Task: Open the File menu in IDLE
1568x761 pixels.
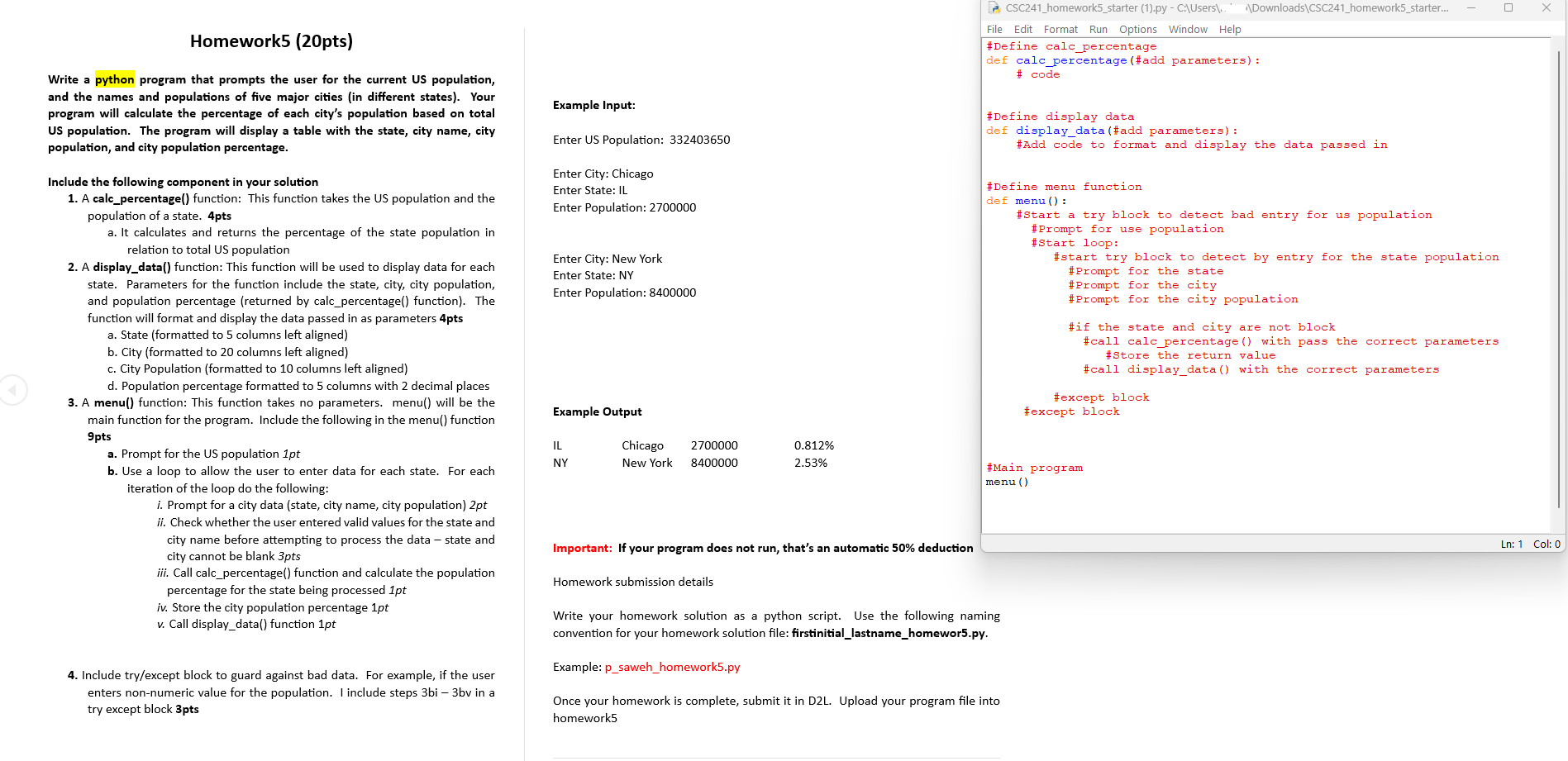Action: point(994,29)
